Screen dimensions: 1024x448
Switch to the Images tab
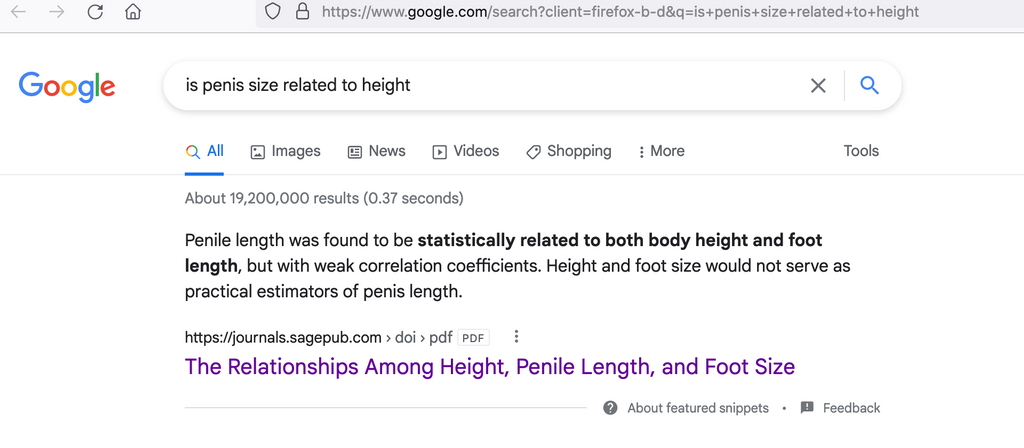285,152
